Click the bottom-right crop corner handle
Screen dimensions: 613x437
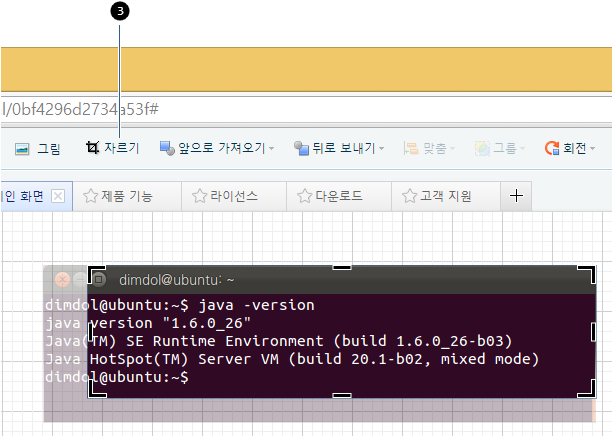pyautogui.click(x=586, y=389)
